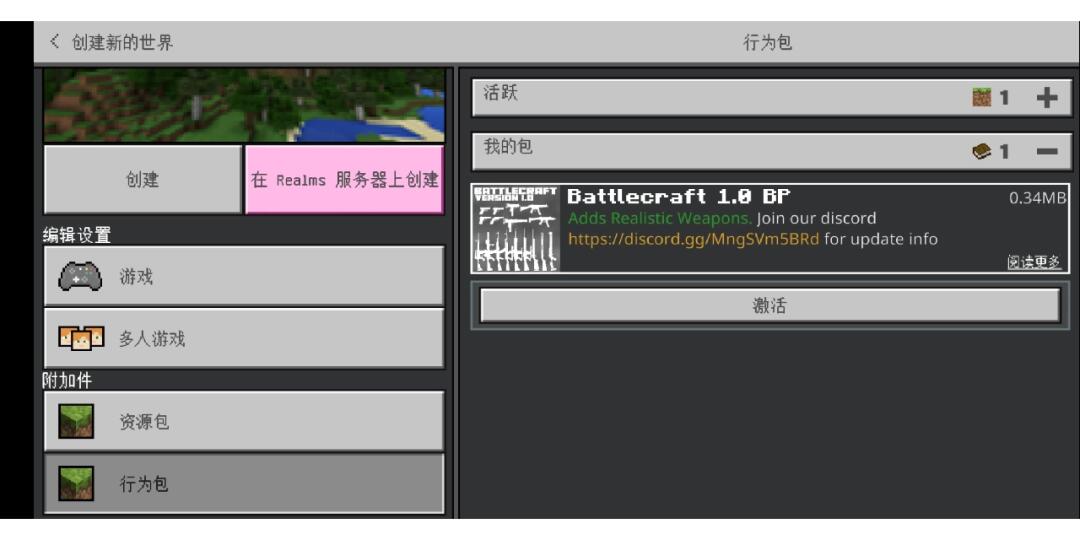This screenshot has width=1080, height=540.
Task: Click the back arrow beside 创建新的世界
Action: pyautogui.click(x=55, y=43)
